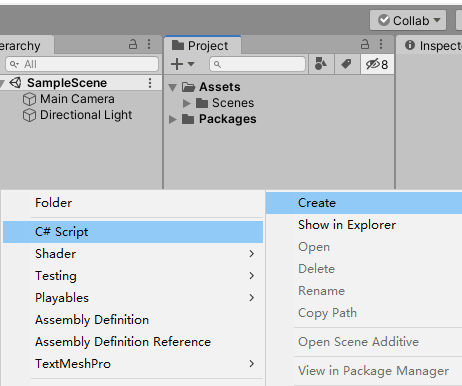Expand the Scenes folder triangle
Screen dimensions: 462x386
click(x=187, y=103)
